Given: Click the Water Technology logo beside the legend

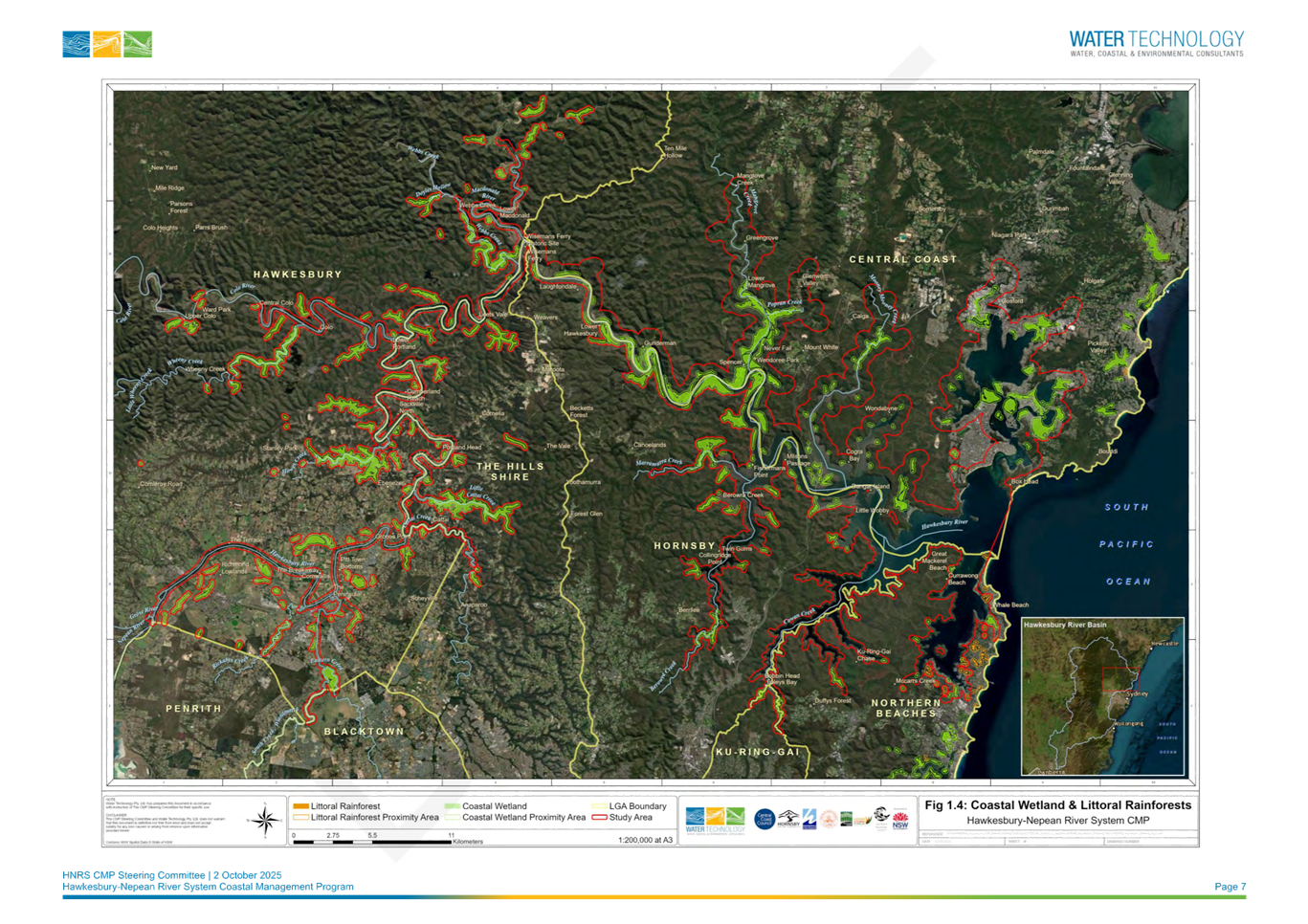Looking at the screenshot, I should (x=715, y=820).
